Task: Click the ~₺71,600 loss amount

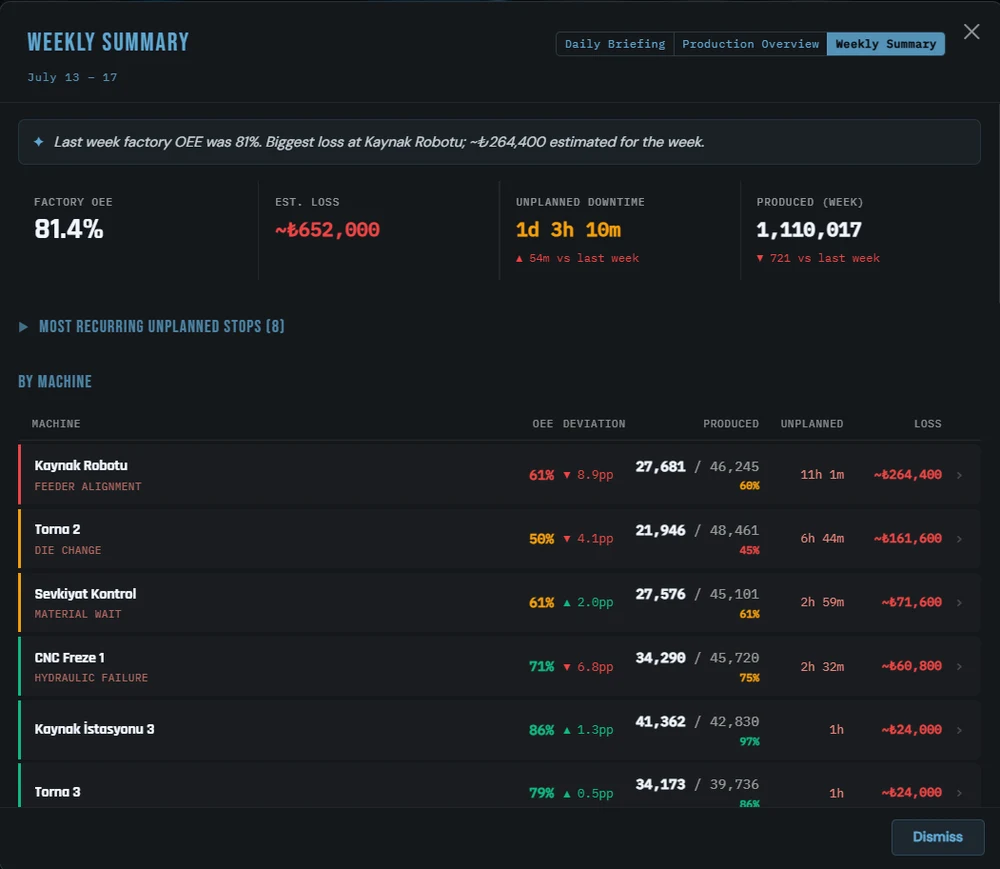Action: [911, 602]
